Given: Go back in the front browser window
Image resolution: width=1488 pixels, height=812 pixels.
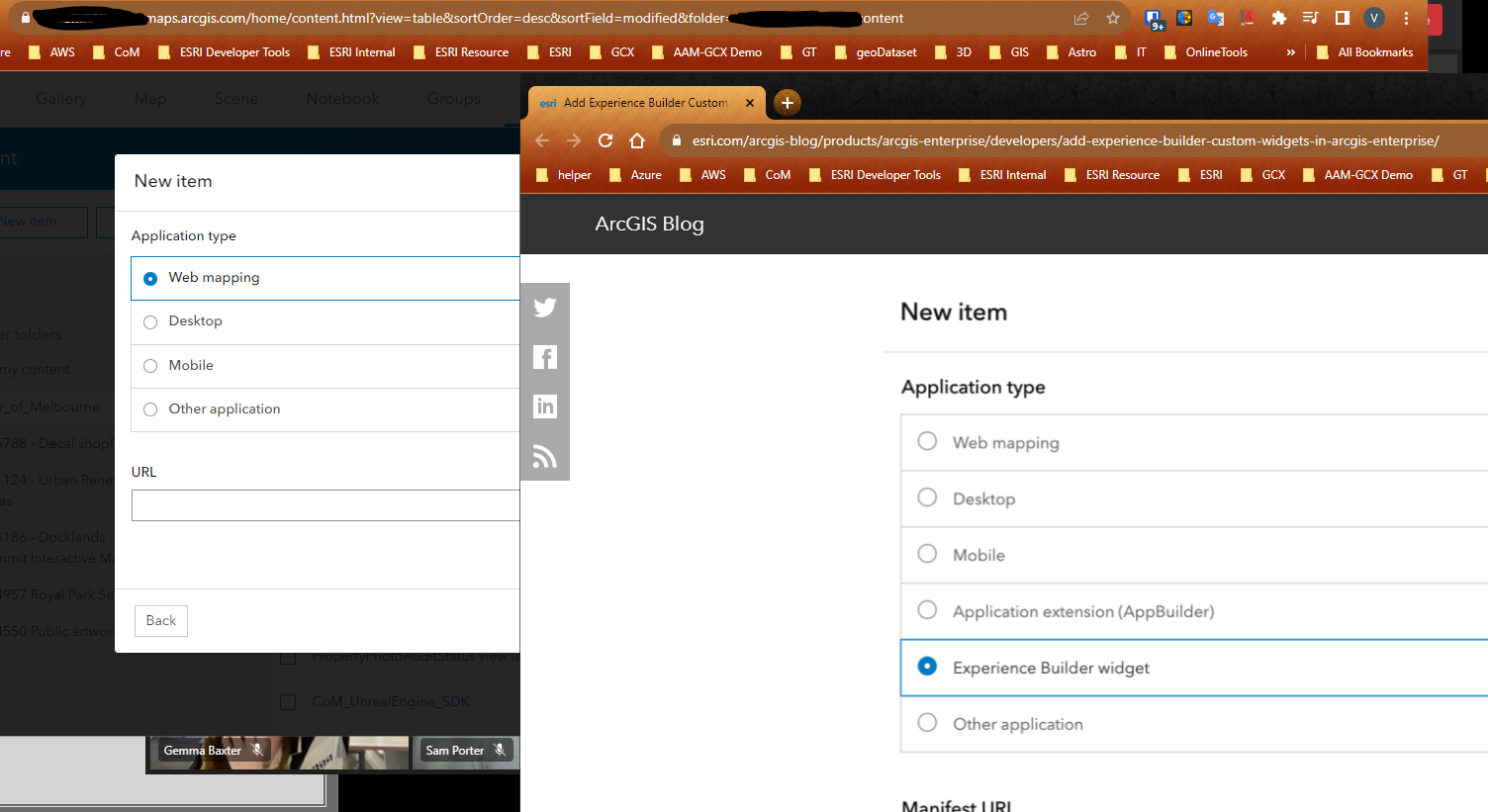Looking at the screenshot, I should click(542, 140).
